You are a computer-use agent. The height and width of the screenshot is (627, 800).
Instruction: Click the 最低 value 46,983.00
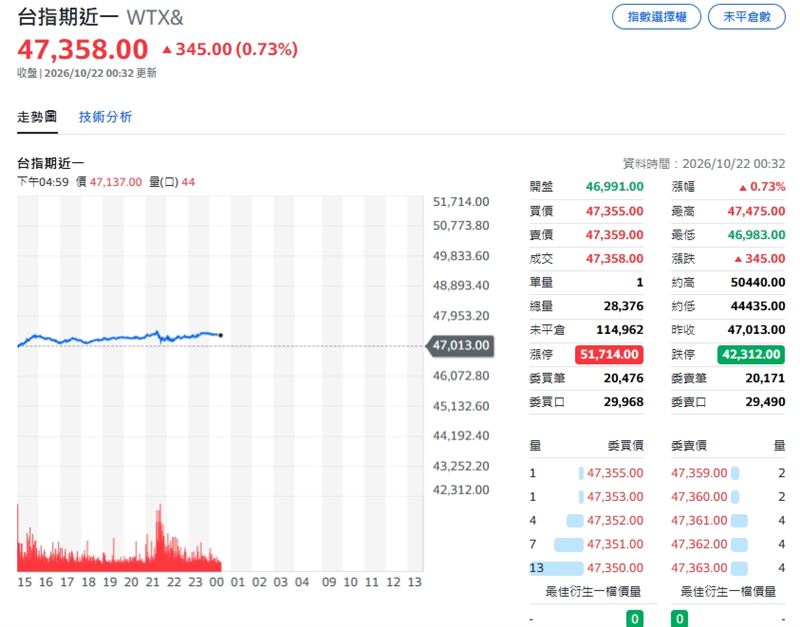tap(756, 235)
